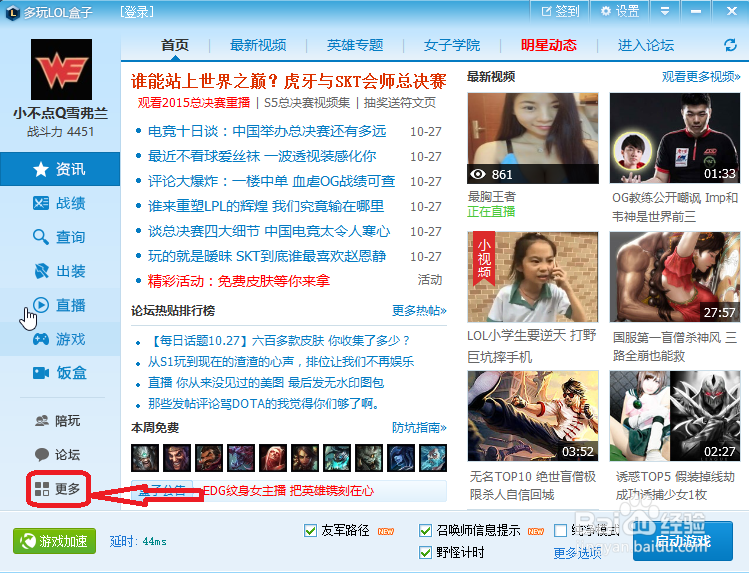Image resolution: width=749 pixels, height=573 pixels.
Task: Open the 陪玩 play companion section
Action: [x=58, y=421]
